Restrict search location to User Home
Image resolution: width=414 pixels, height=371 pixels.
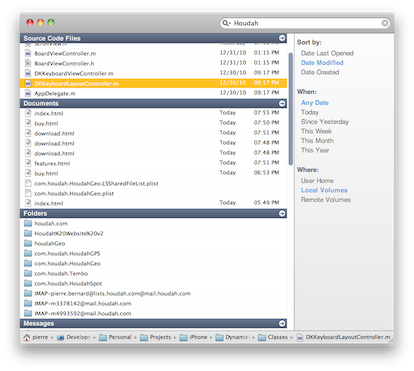click(317, 180)
